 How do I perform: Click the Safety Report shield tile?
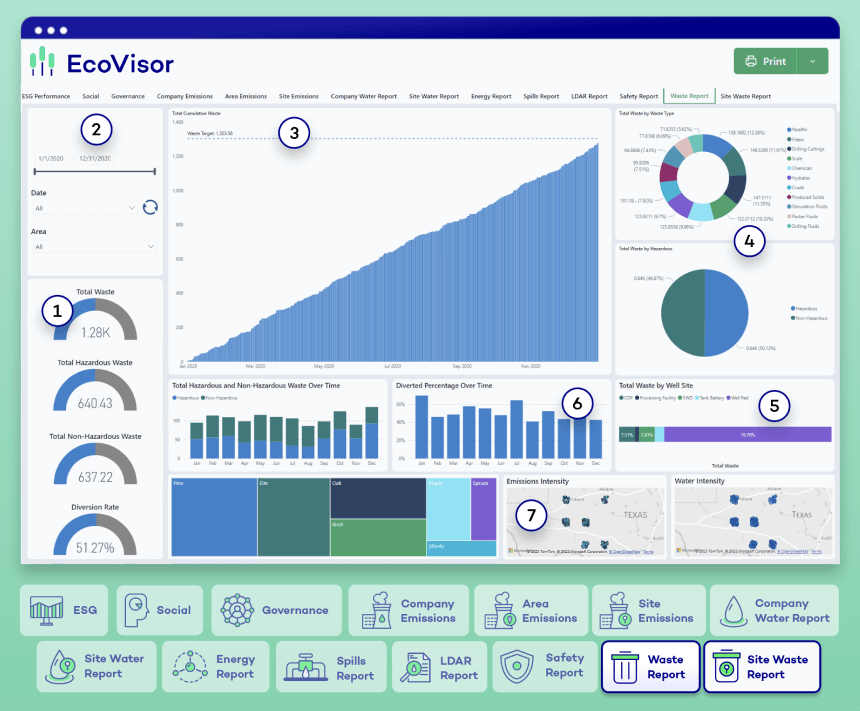(x=544, y=667)
